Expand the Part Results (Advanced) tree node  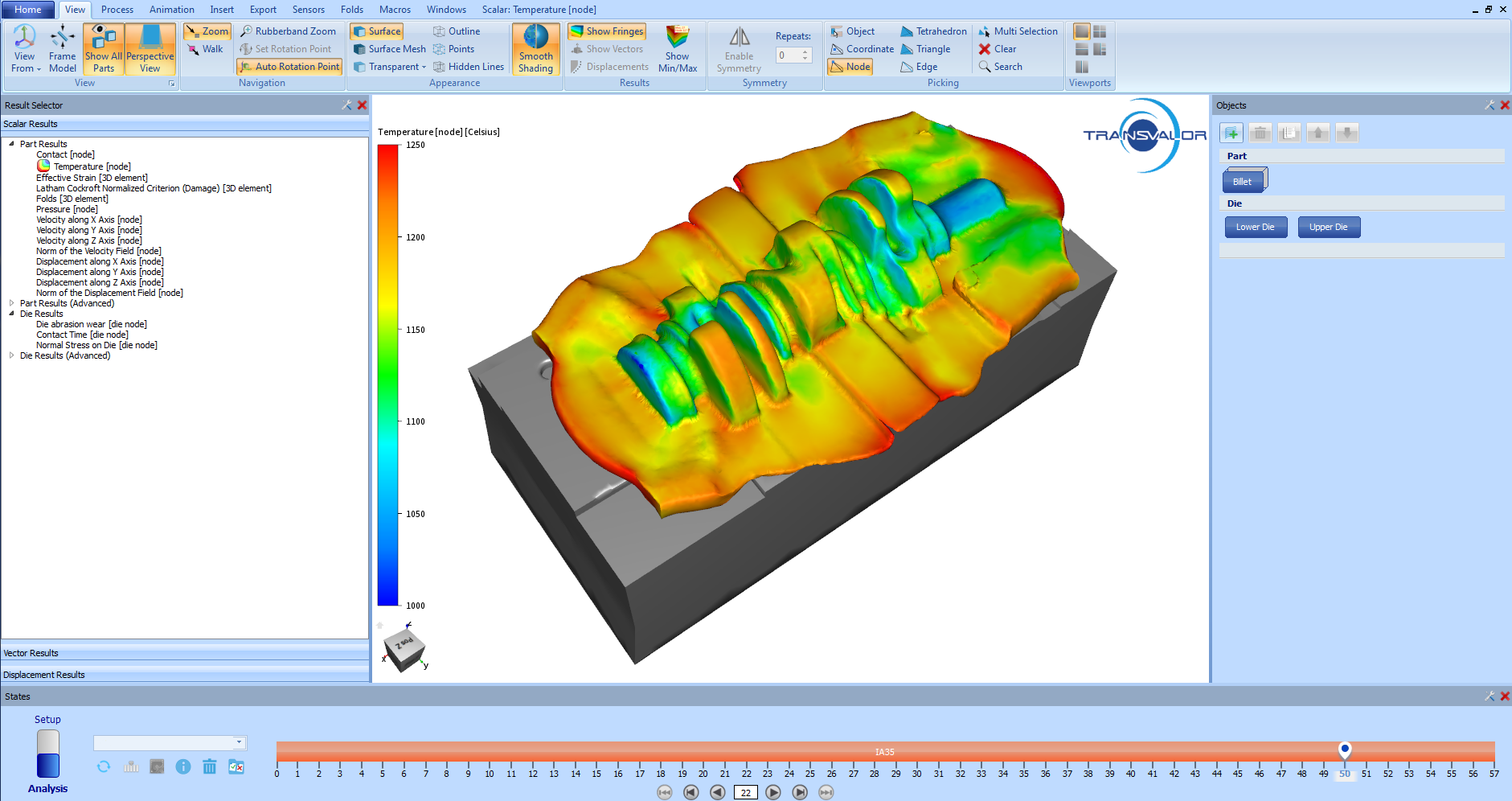click(11, 303)
